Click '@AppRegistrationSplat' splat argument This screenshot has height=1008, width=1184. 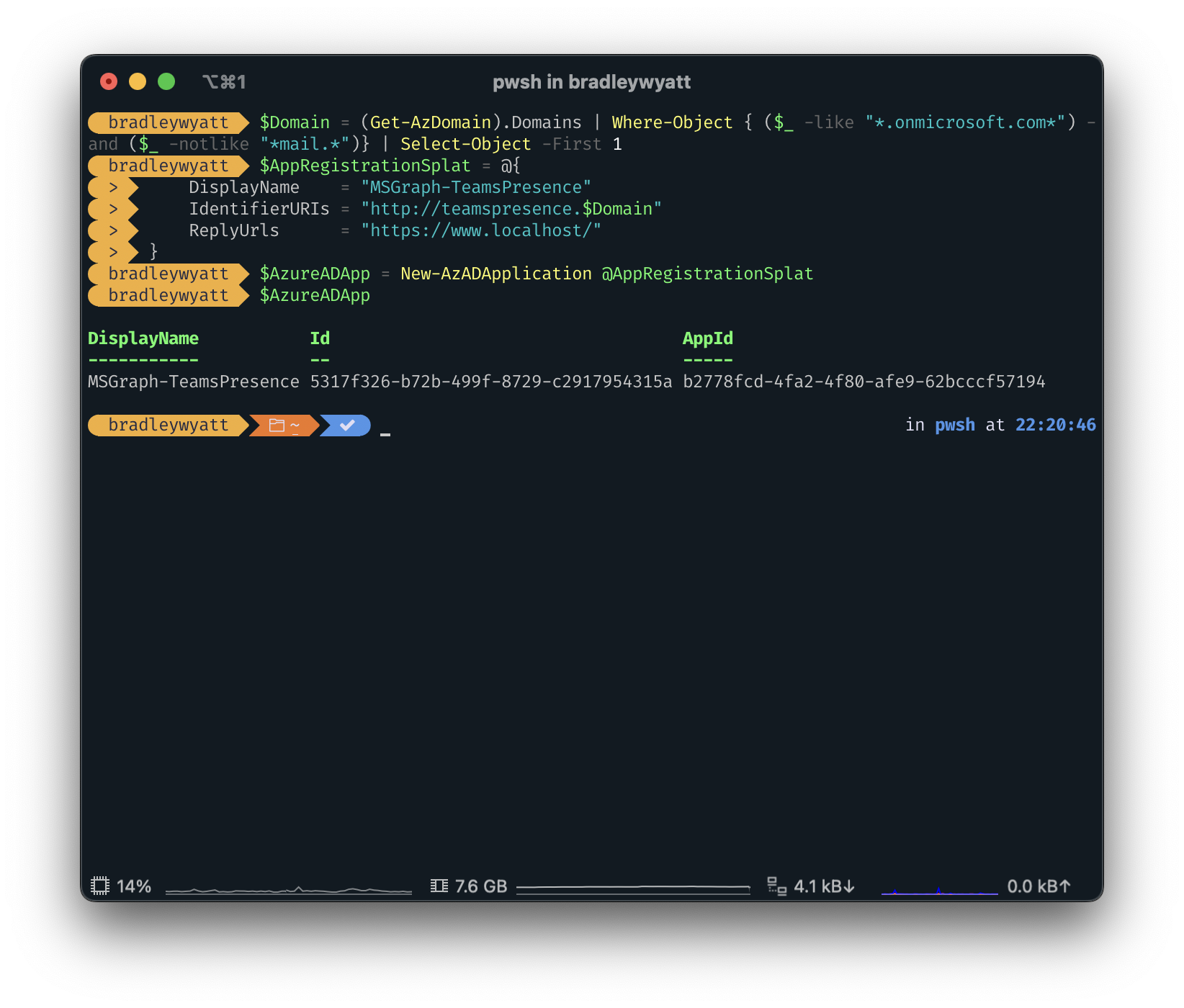pyautogui.click(x=707, y=274)
